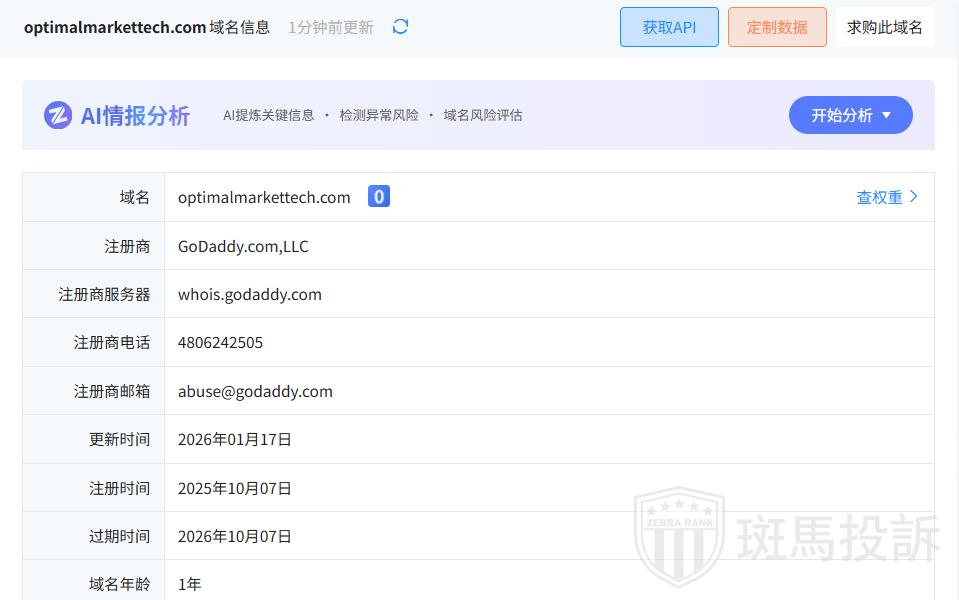Click the whois.godaddy.com server value
The width and height of the screenshot is (959, 600).
click(250, 294)
